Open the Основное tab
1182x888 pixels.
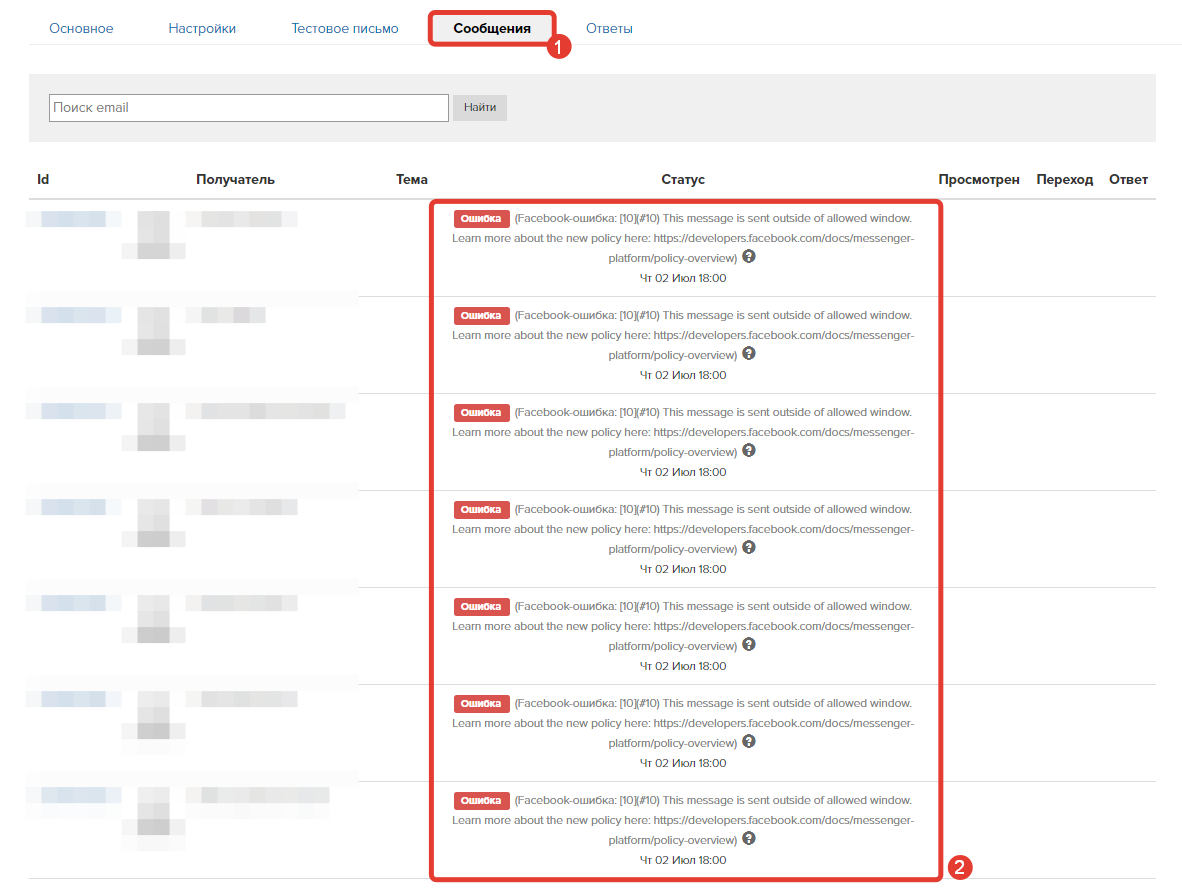(x=81, y=29)
